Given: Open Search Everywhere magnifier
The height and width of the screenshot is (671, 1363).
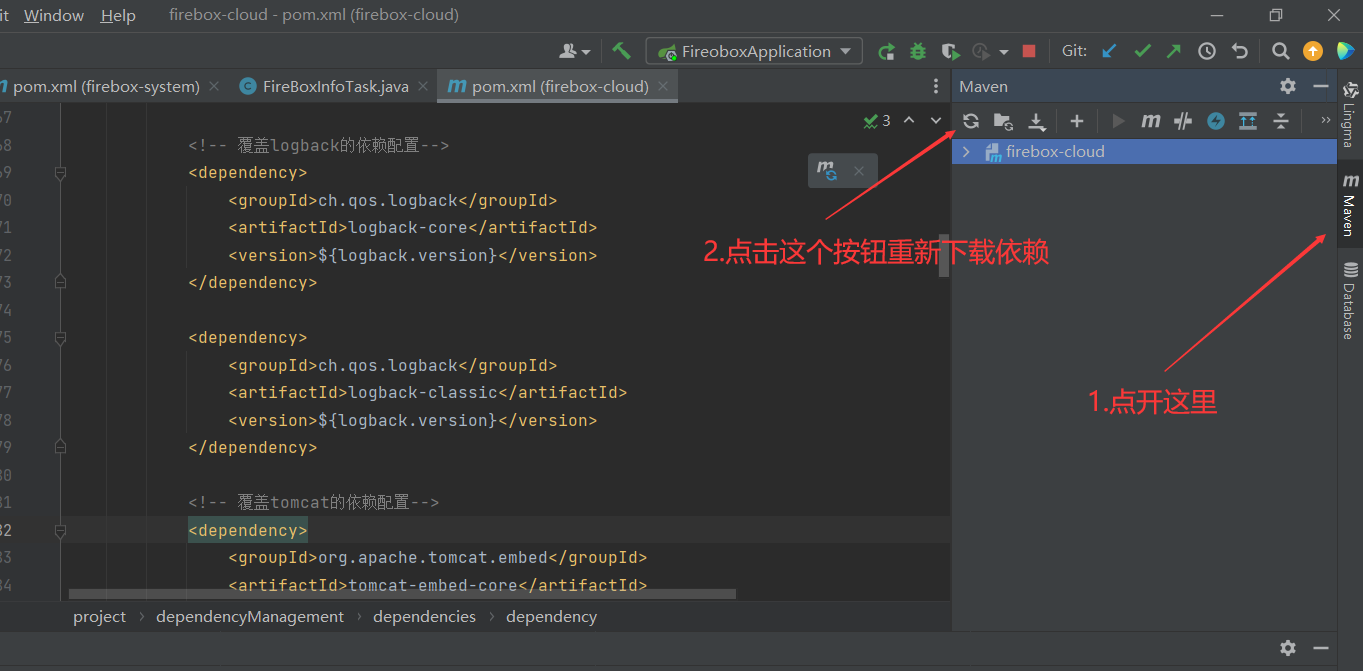Looking at the screenshot, I should tap(1280, 51).
